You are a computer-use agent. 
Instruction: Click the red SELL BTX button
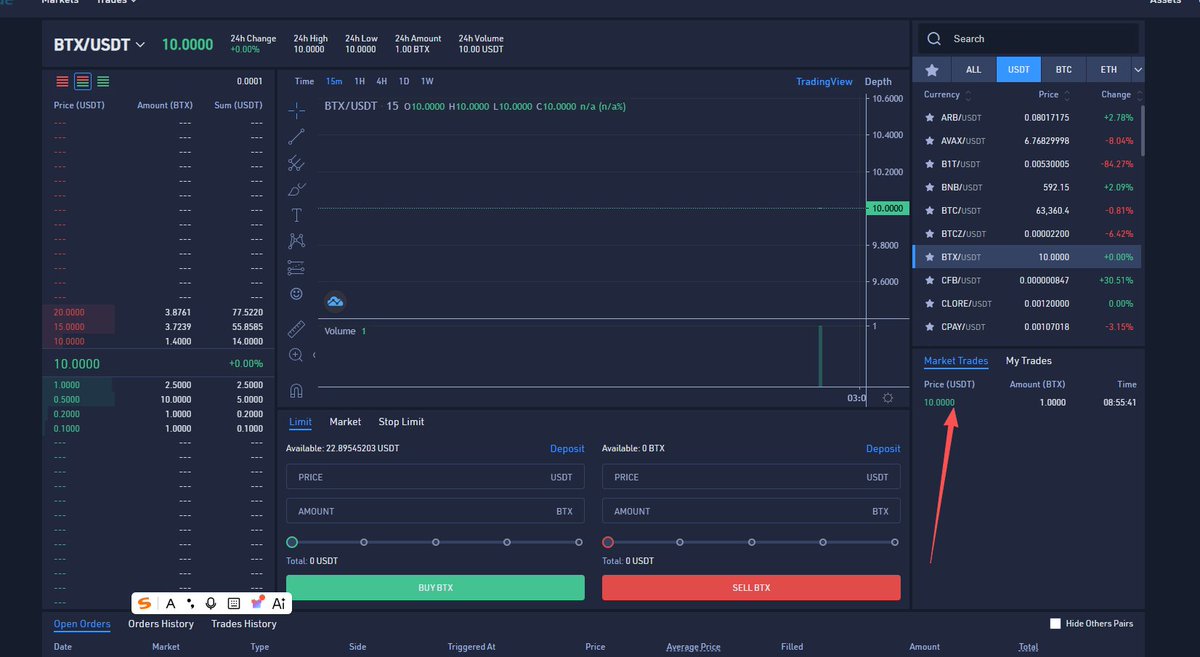pos(751,588)
